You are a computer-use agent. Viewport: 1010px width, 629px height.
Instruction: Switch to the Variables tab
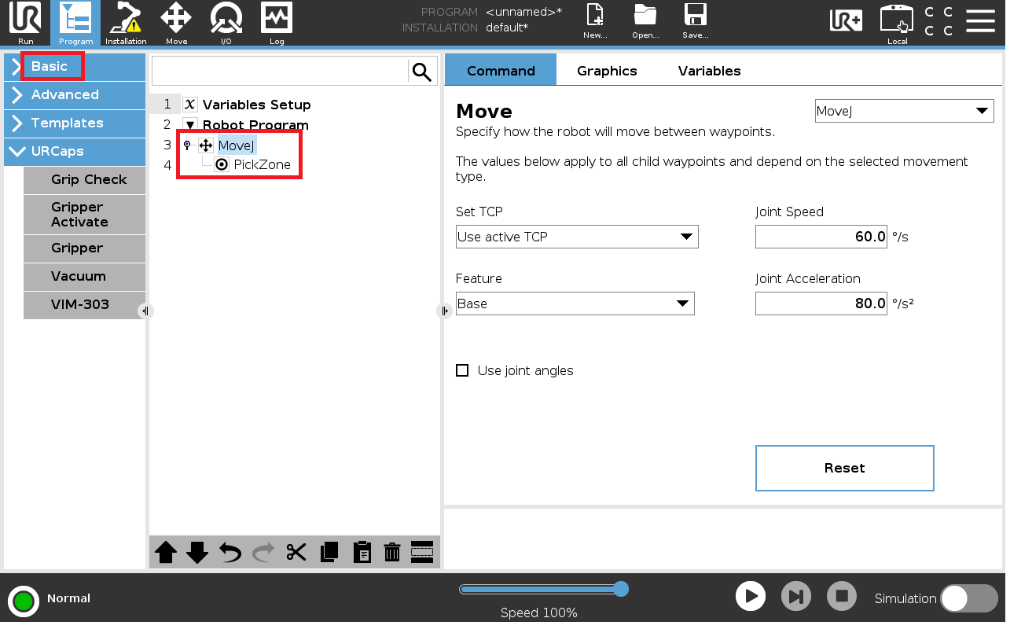pyautogui.click(x=709, y=71)
